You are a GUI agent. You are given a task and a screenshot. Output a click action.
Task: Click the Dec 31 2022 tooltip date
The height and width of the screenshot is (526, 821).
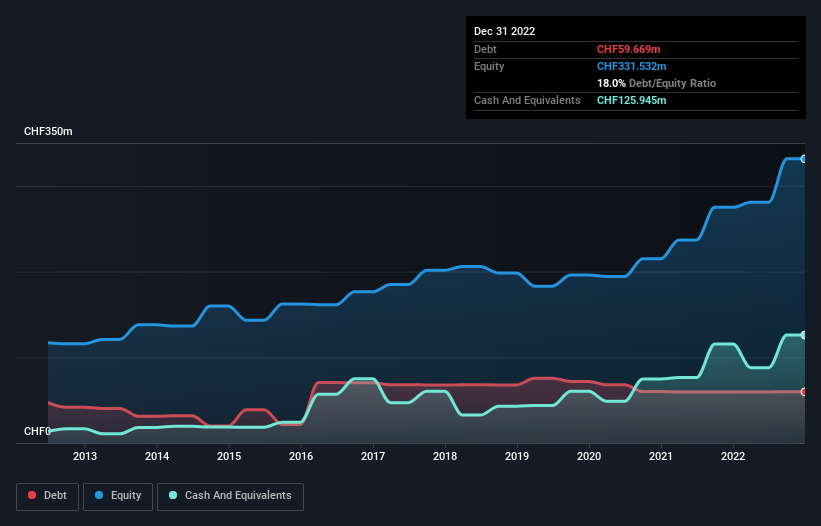[504, 31]
